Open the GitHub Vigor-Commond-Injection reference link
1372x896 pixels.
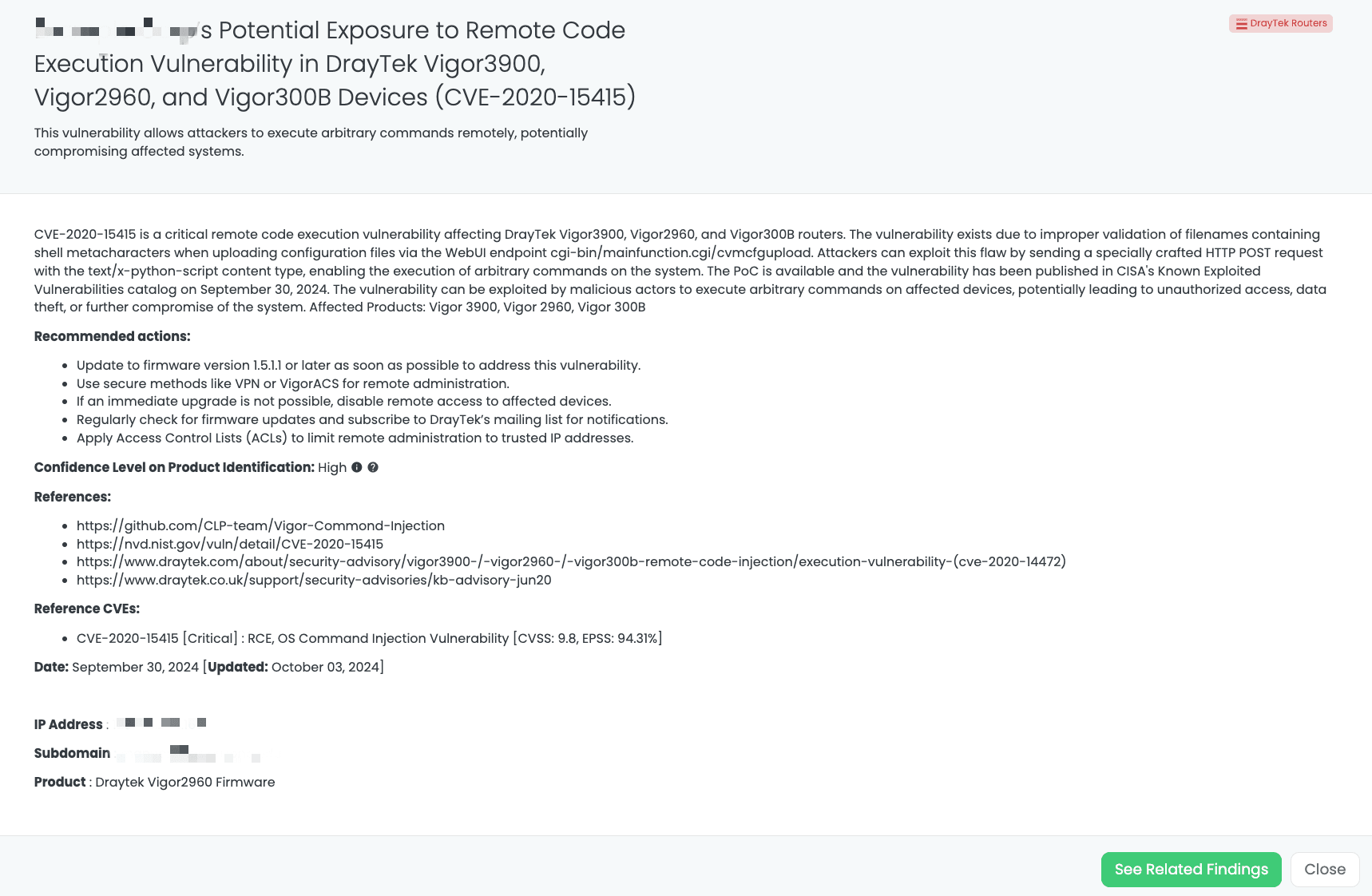260,525
